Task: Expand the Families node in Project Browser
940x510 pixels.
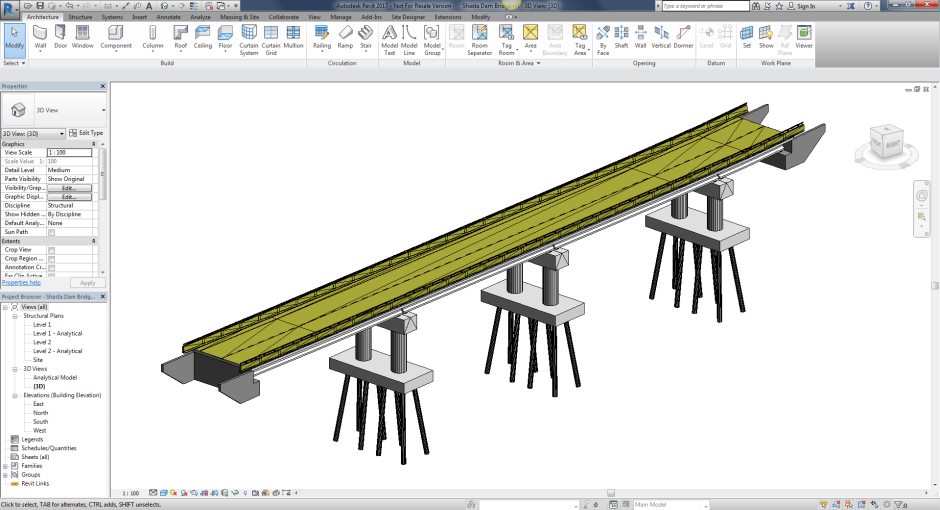Action: [x=6, y=466]
